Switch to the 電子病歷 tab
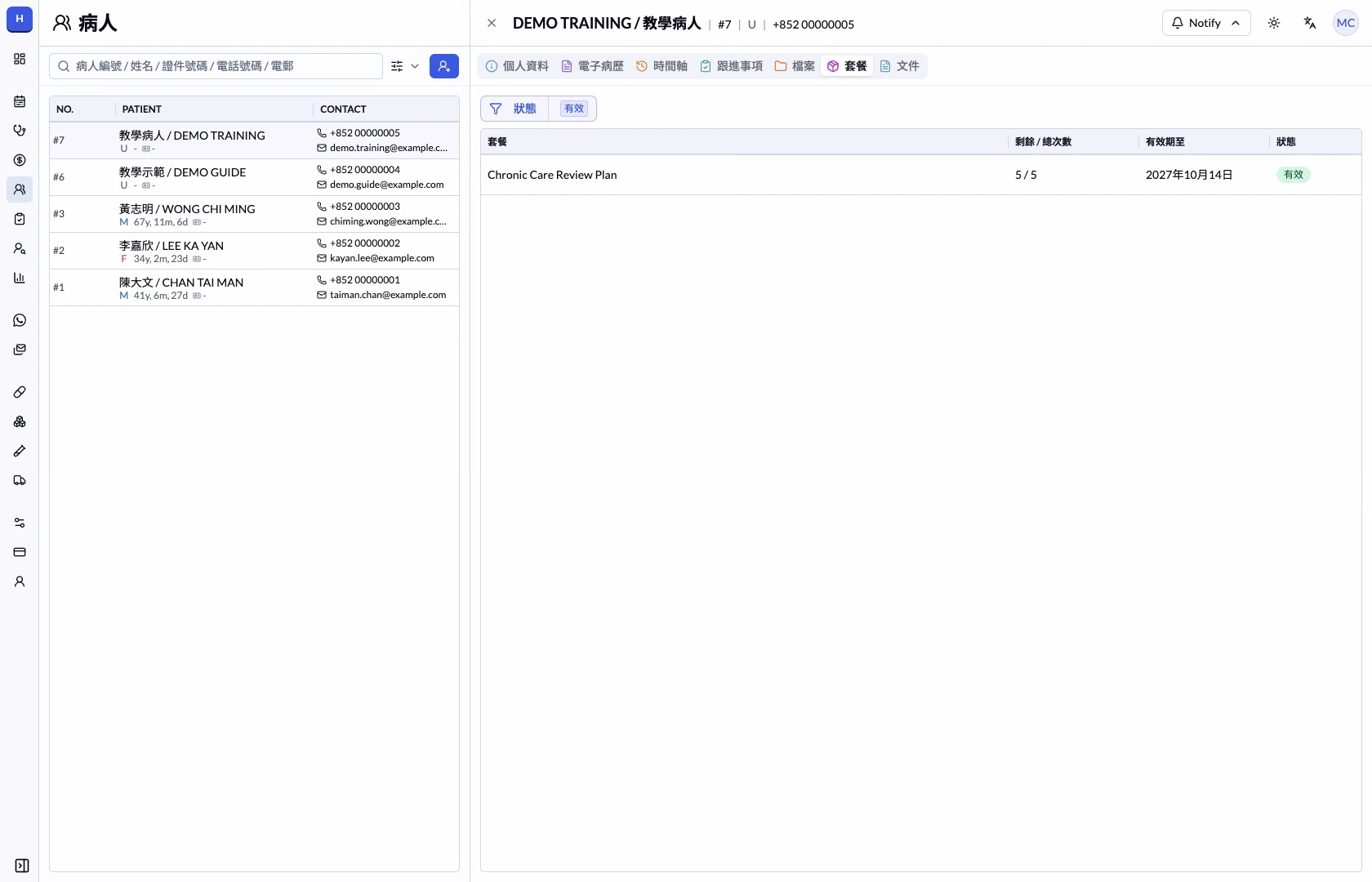The image size is (1372, 882). point(592,66)
